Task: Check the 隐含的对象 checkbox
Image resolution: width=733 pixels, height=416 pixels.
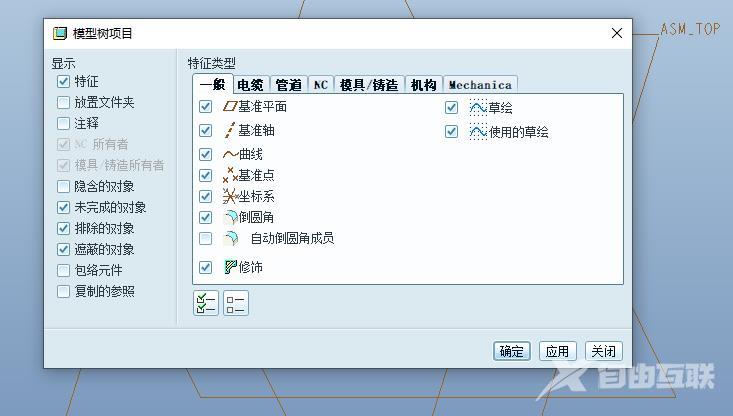Action: tap(63, 186)
